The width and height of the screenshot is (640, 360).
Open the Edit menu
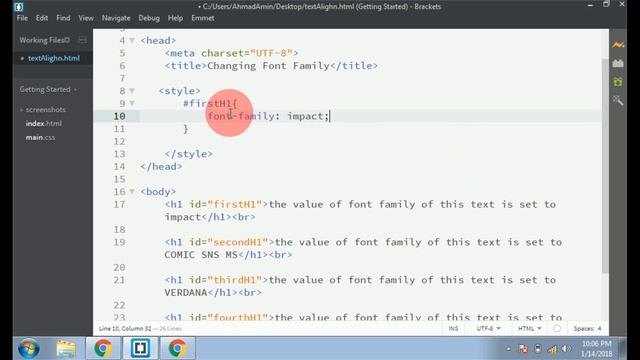pyautogui.click(x=42, y=18)
